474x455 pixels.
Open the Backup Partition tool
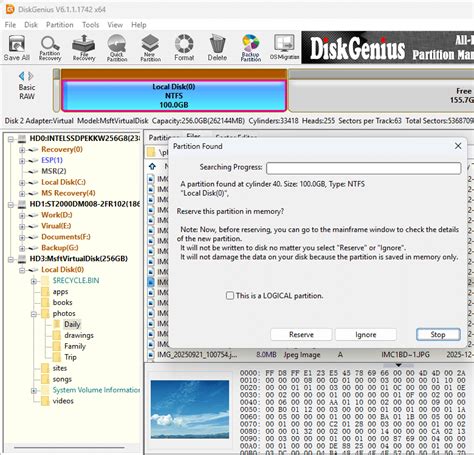click(251, 48)
